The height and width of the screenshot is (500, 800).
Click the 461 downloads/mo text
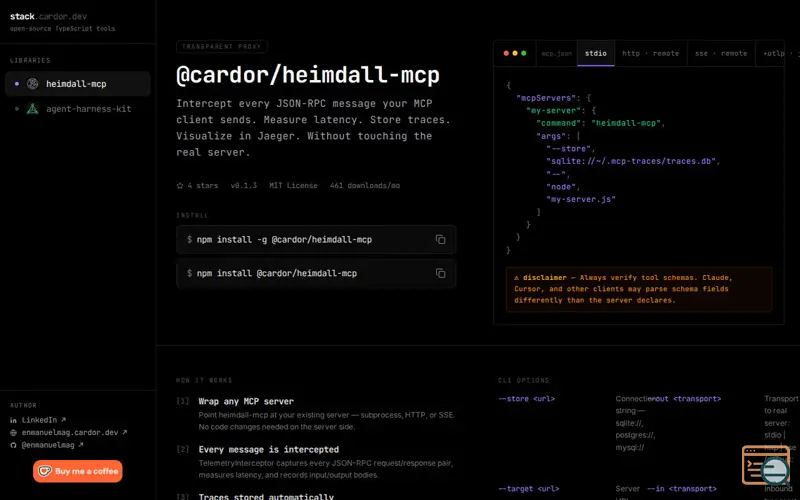pos(365,186)
